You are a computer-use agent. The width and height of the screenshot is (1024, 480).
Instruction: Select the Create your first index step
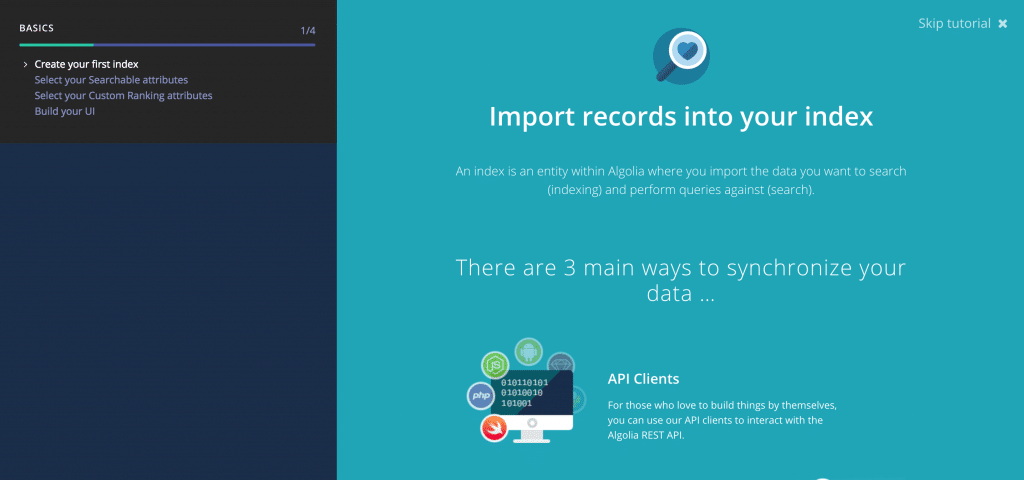coord(86,64)
